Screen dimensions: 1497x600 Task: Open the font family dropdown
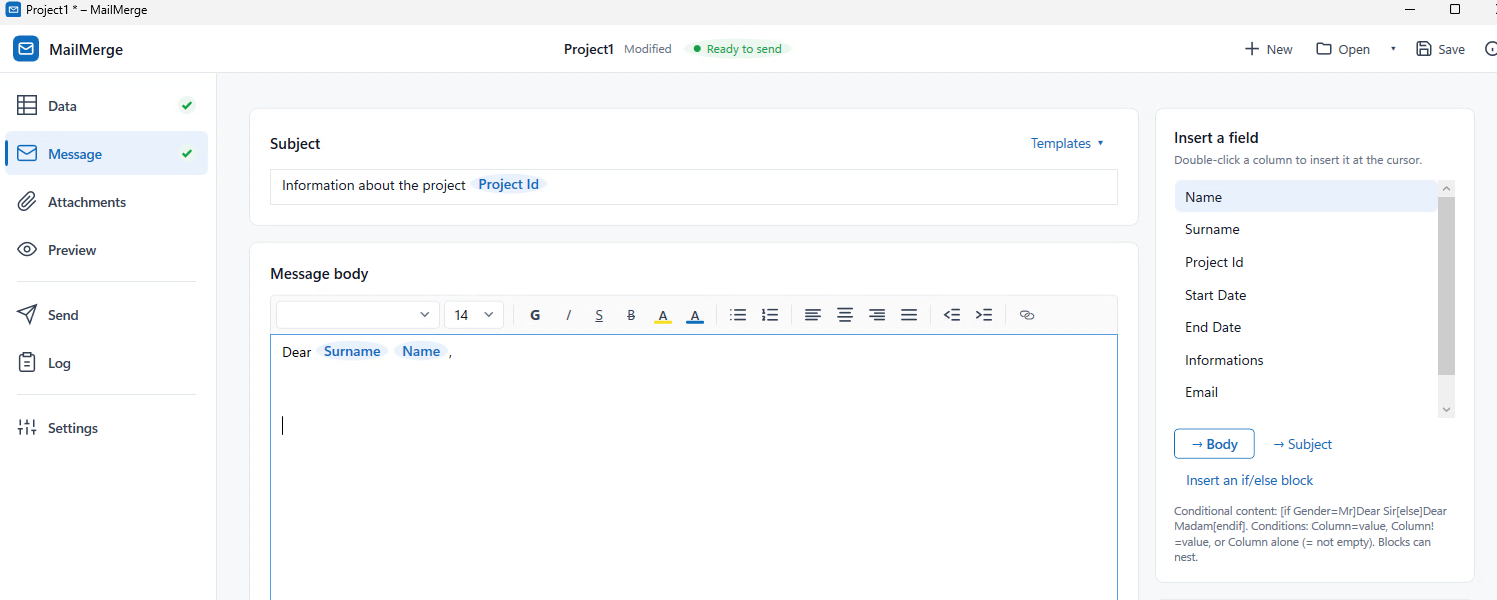(x=358, y=315)
